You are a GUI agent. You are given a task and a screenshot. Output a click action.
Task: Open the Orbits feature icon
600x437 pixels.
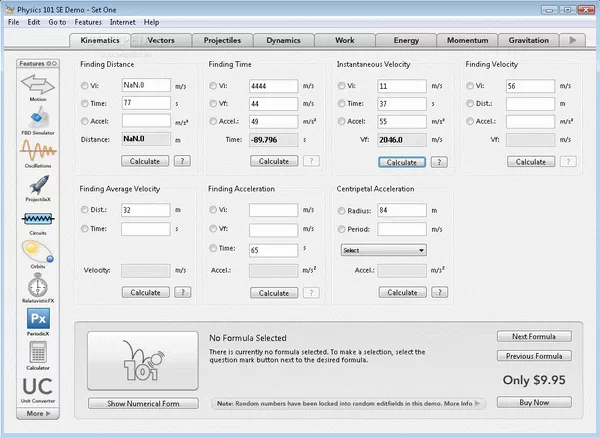point(36,254)
